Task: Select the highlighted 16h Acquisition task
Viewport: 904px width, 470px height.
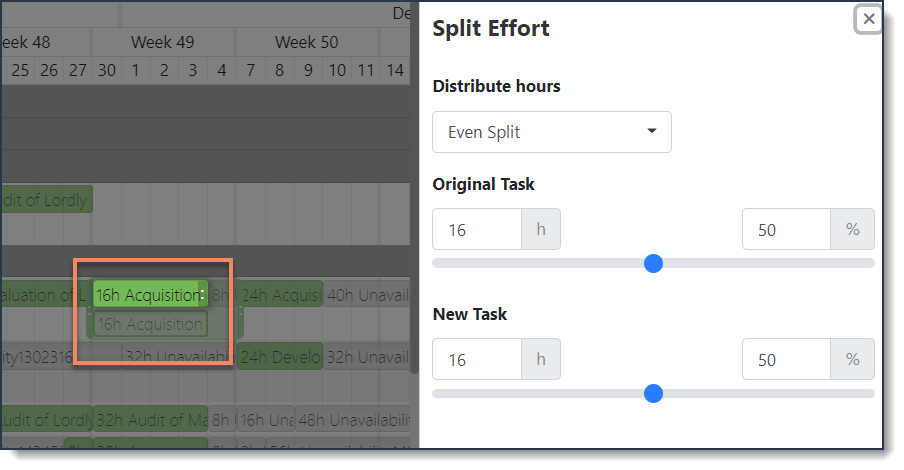Action: tap(146, 295)
